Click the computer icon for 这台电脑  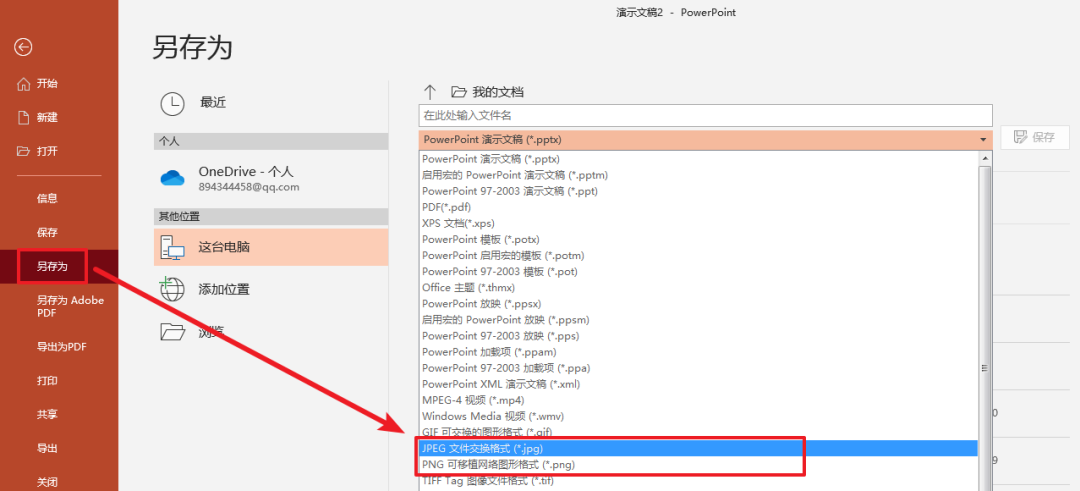coord(172,248)
